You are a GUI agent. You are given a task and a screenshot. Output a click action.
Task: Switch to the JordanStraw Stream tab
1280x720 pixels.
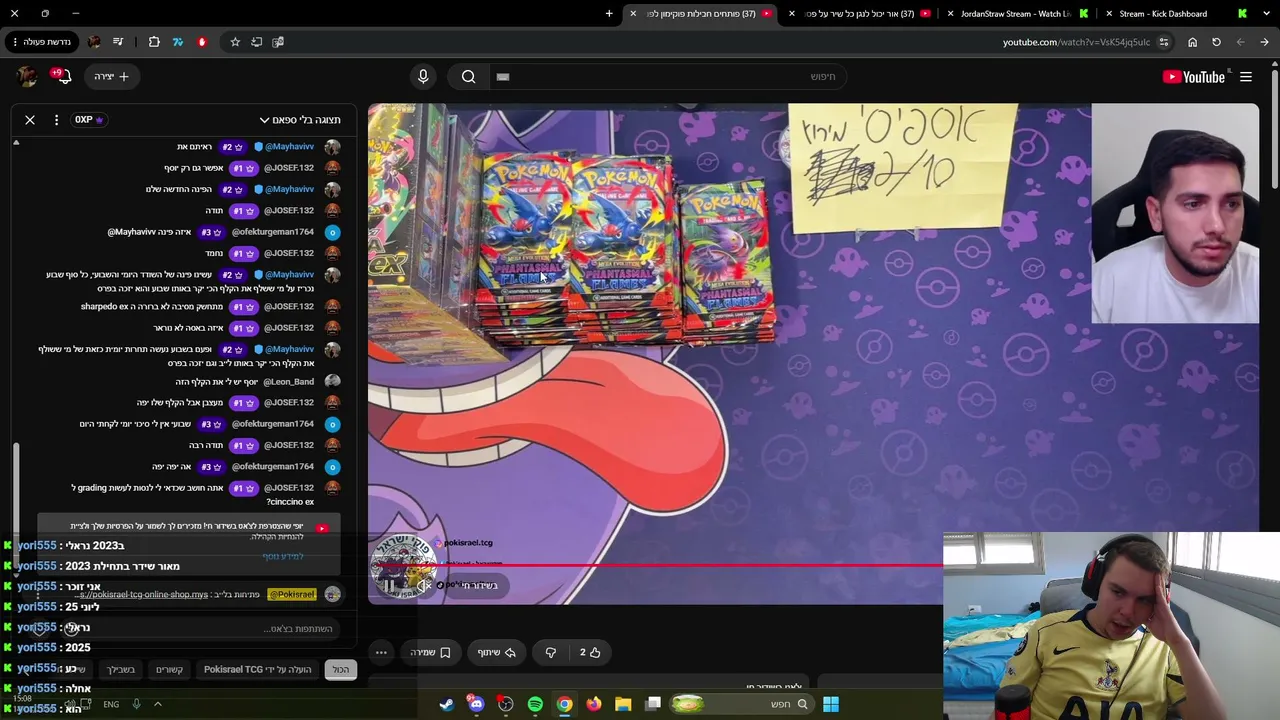1016,14
